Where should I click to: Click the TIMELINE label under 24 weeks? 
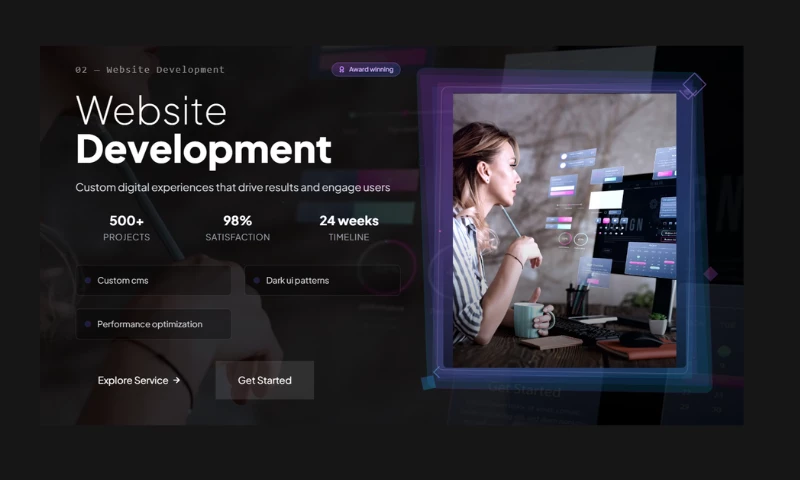coord(349,237)
